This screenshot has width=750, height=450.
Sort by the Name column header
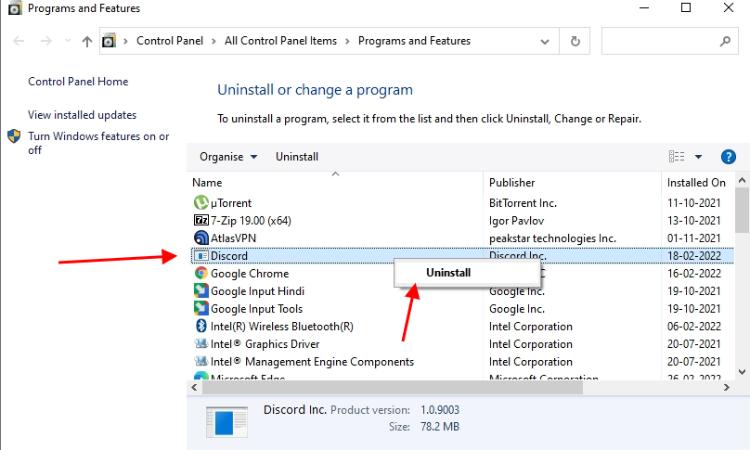(207, 183)
